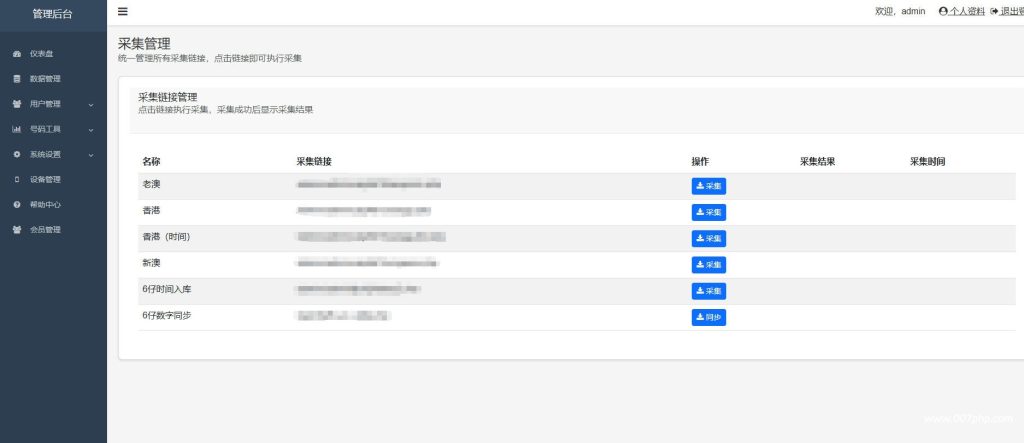Select 用户管理 menu label in sidebar
The image size is (1024, 443).
(45, 104)
